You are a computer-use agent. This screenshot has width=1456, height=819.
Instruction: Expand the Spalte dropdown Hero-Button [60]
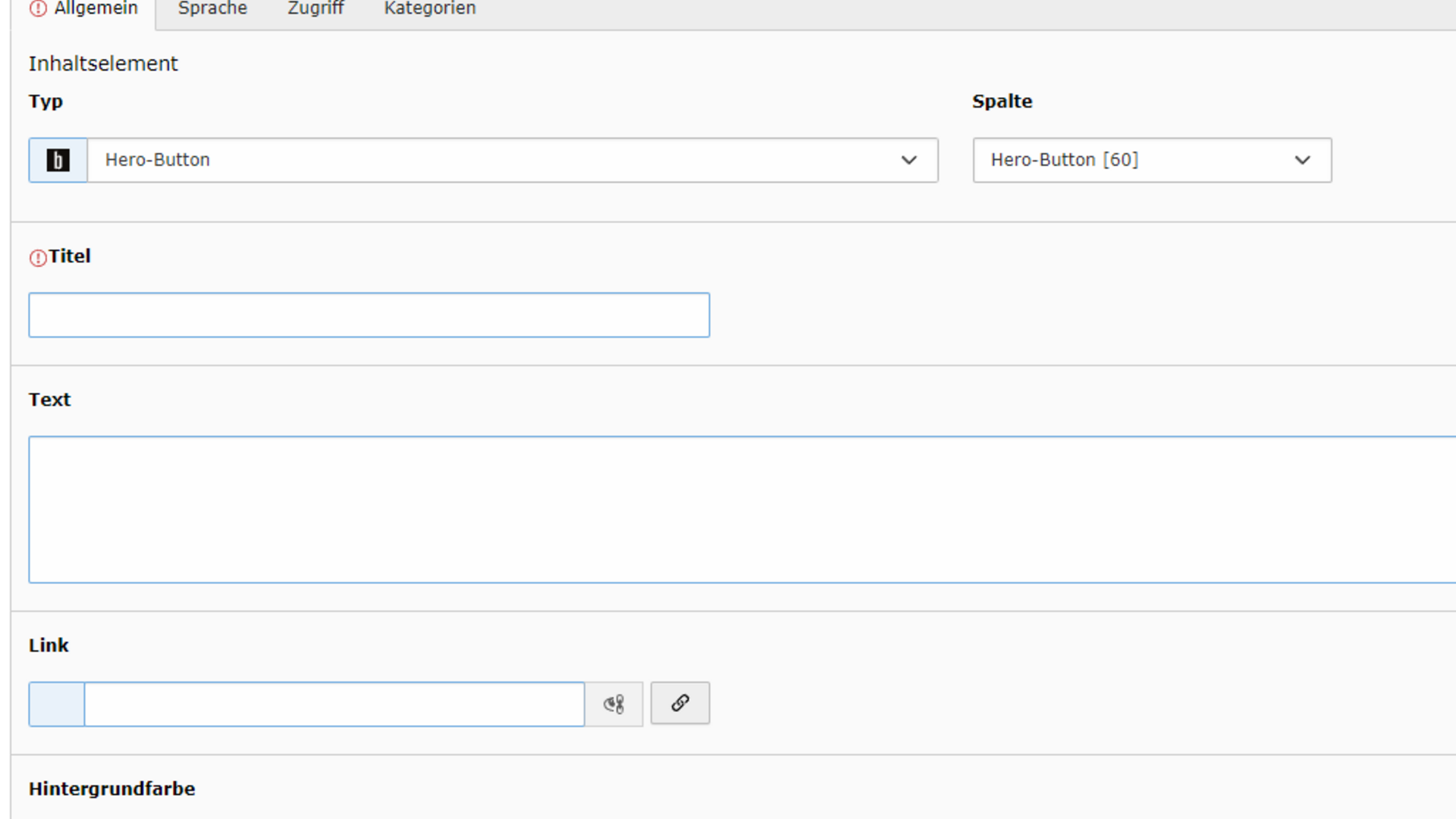pos(1151,160)
